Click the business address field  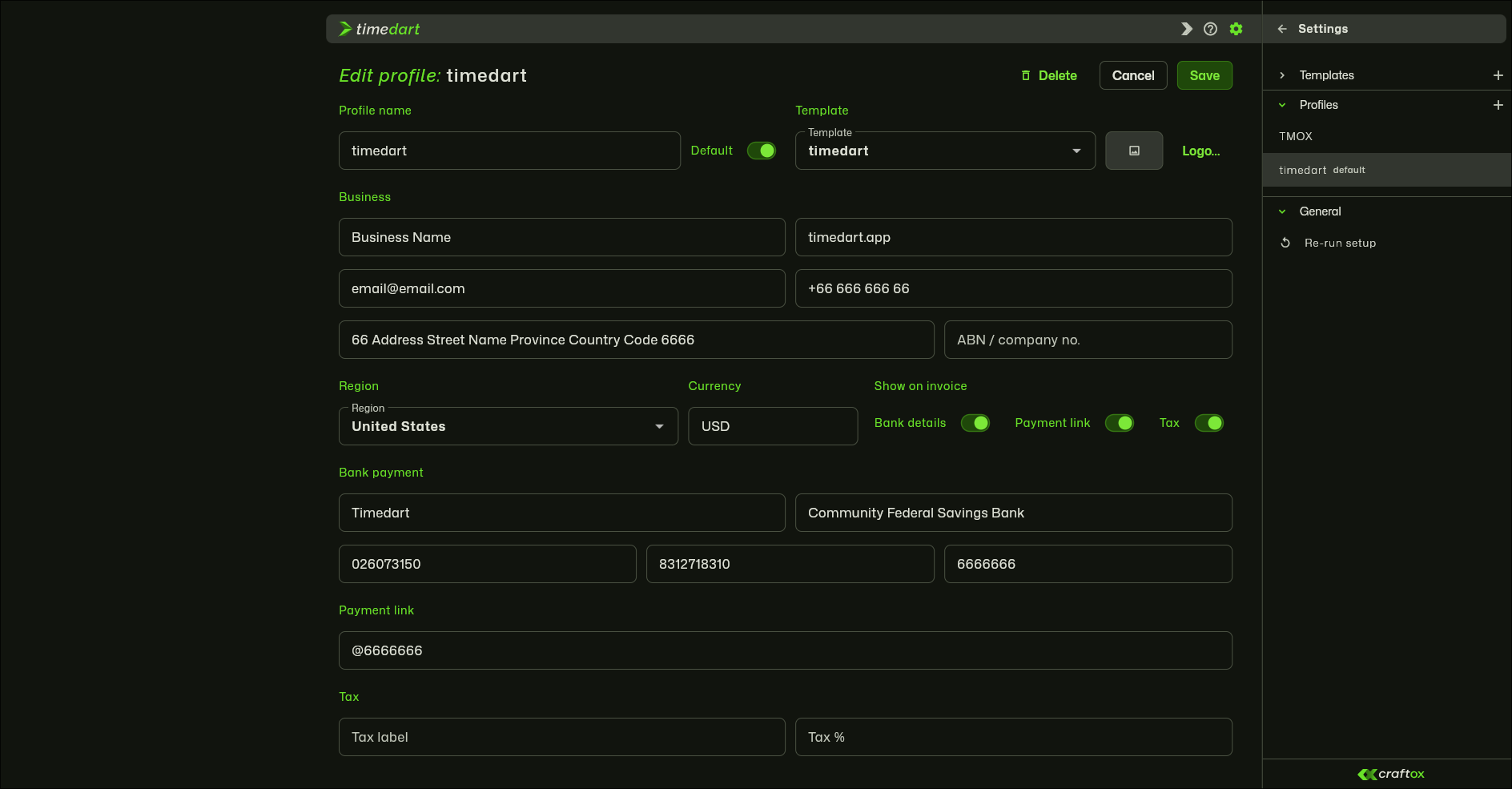click(x=636, y=340)
